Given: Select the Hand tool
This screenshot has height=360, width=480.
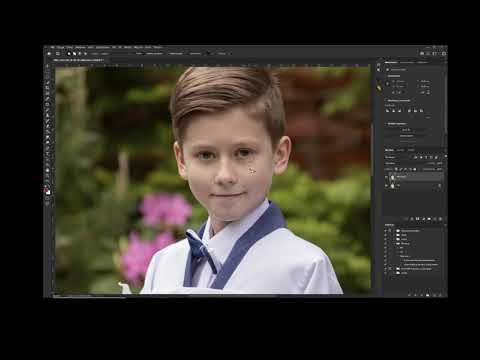Looking at the screenshot, I should point(48,170).
